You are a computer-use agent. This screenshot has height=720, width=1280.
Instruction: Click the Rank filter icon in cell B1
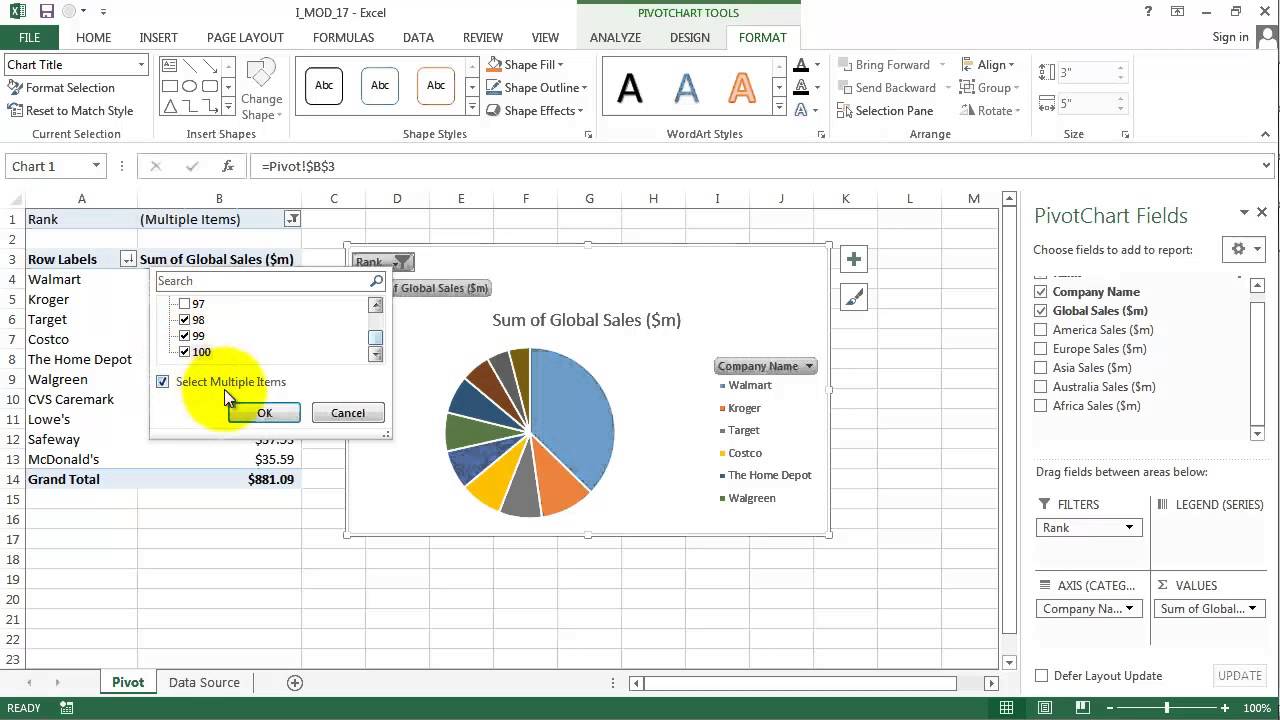pos(292,219)
